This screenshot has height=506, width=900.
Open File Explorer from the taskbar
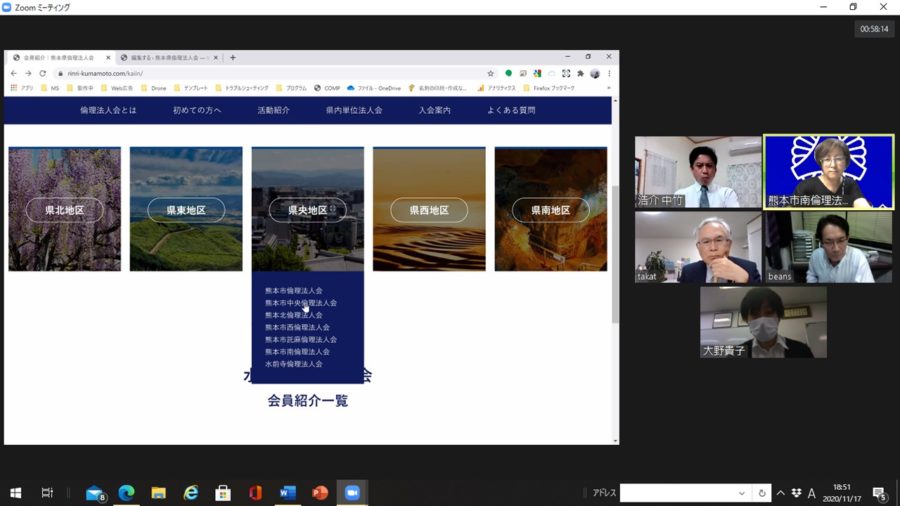[x=158, y=493]
